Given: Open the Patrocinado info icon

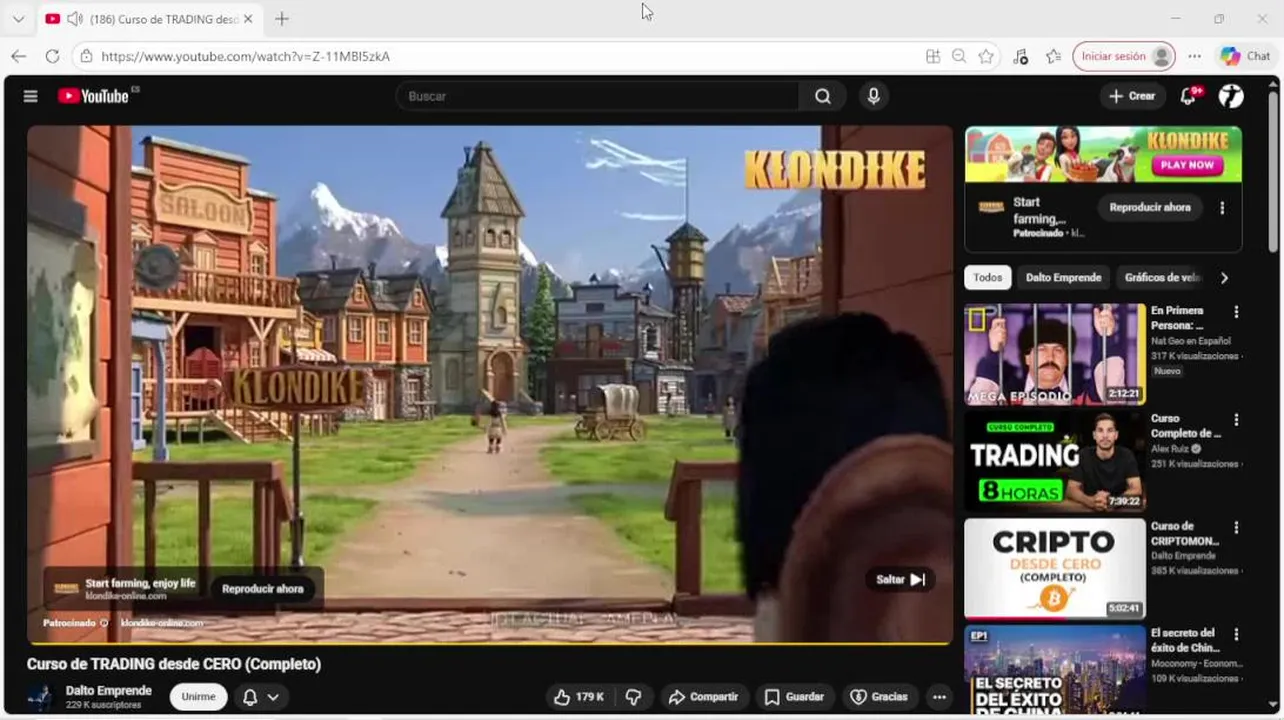Looking at the screenshot, I should [x=104, y=623].
